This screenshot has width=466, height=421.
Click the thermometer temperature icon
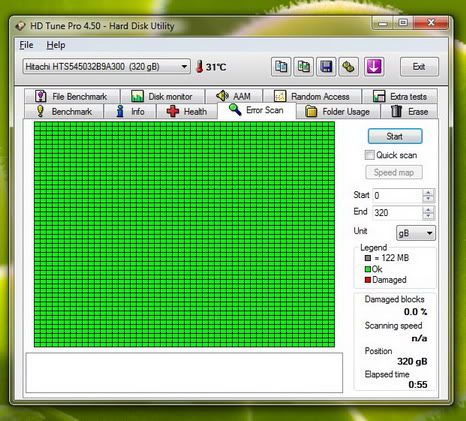(200, 67)
